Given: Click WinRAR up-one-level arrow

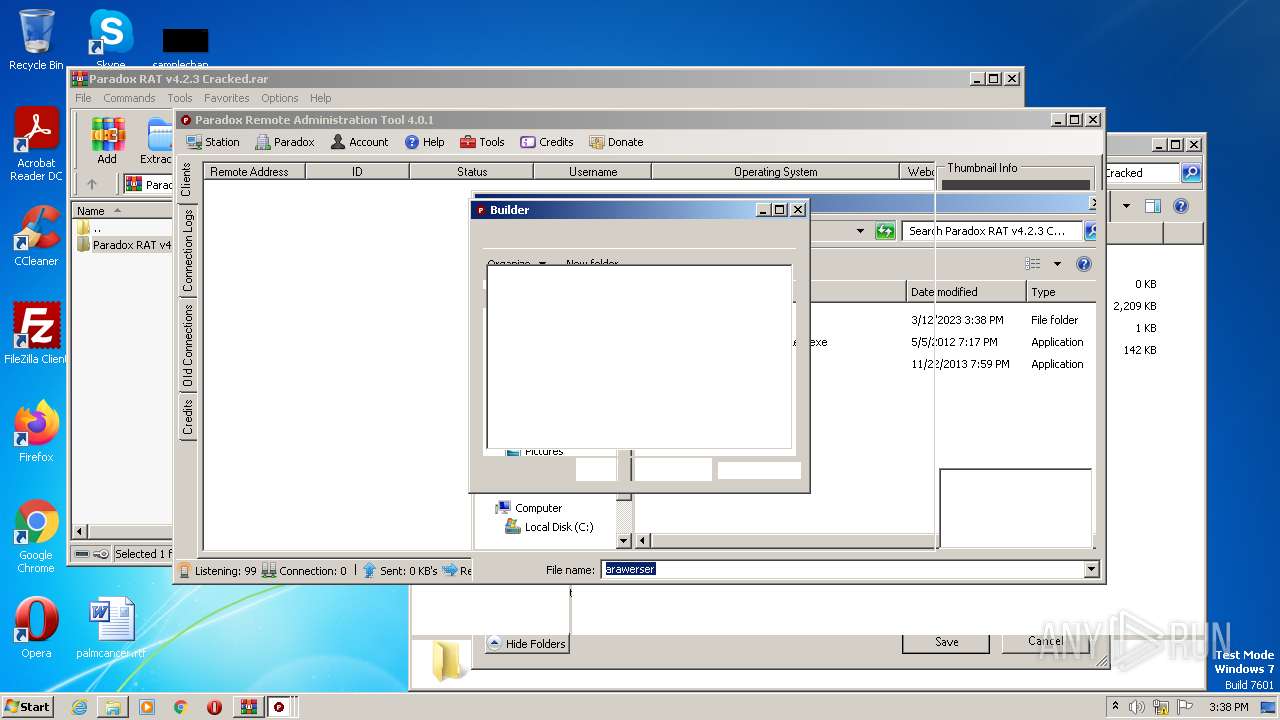Looking at the screenshot, I should pos(92,184).
